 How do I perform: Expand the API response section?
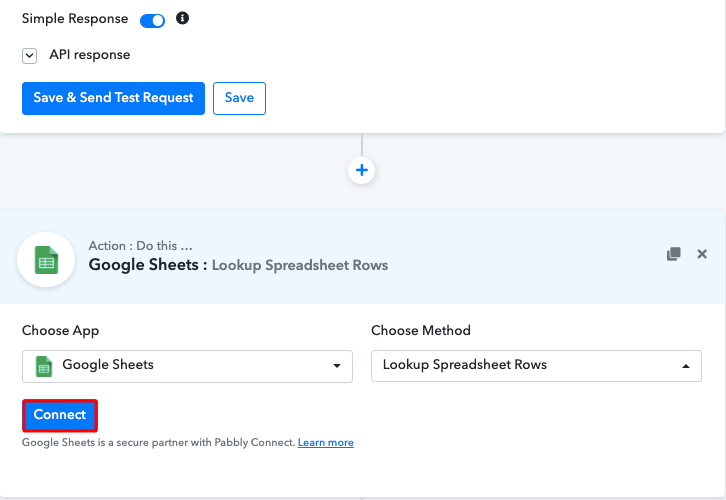tap(30, 56)
